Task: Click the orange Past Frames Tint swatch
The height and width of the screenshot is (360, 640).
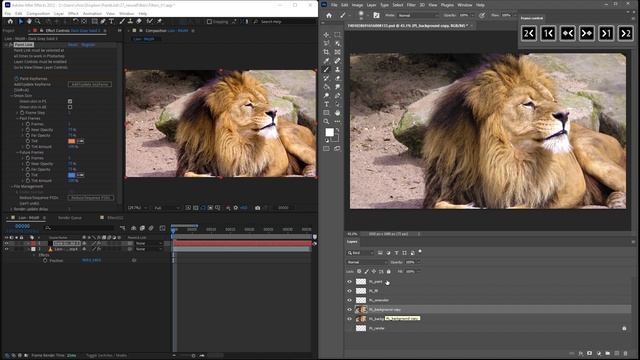Action: [x=71, y=141]
